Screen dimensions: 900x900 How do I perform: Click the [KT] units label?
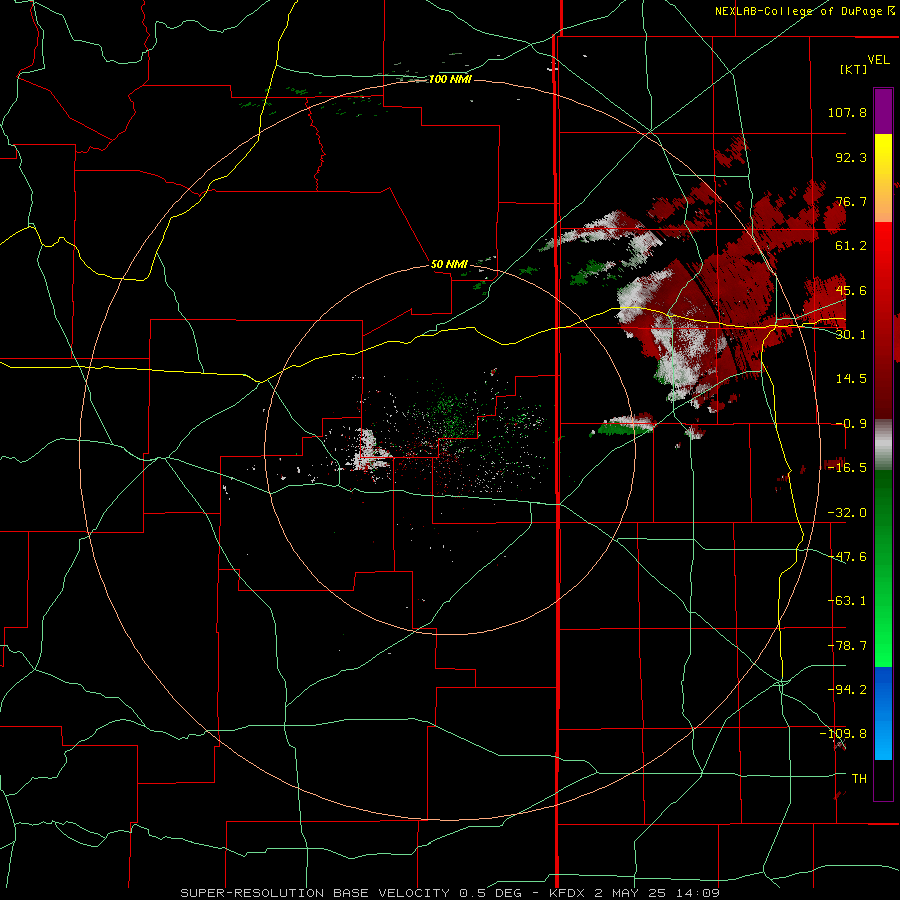[x=854, y=69]
